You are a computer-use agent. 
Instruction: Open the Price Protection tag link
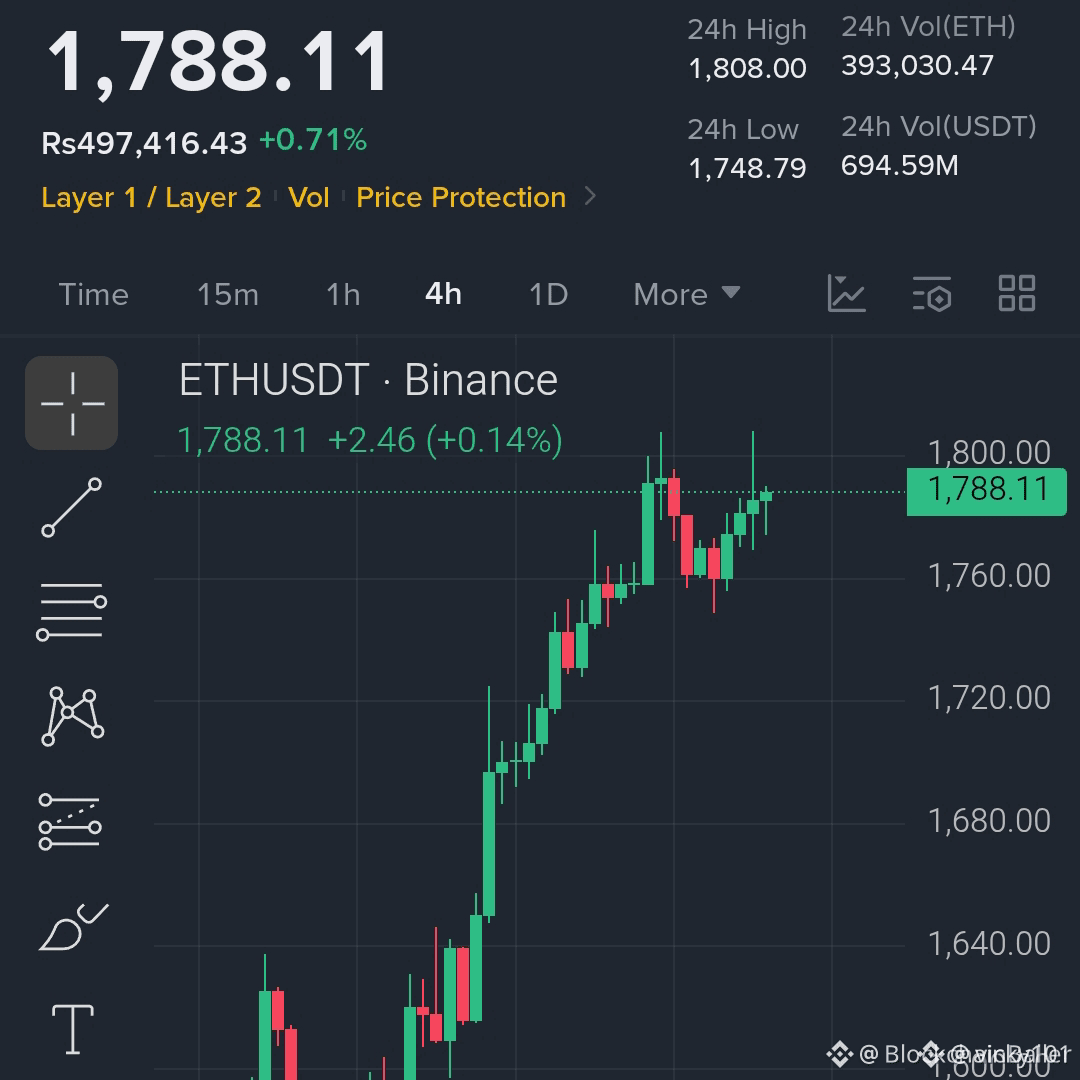[461, 198]
